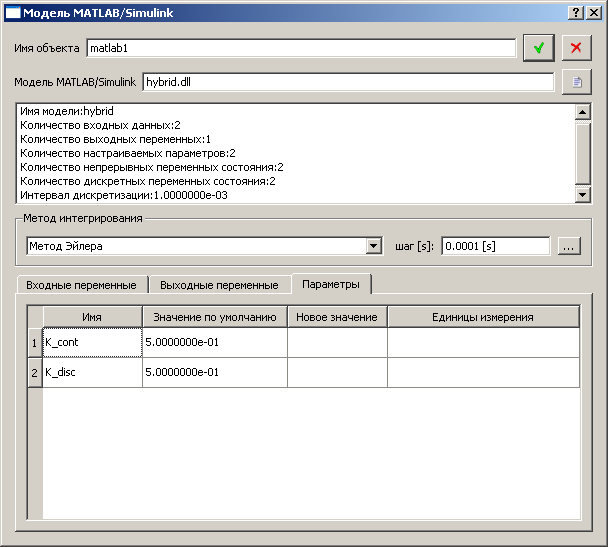Viewport: 608px width, 547px height.
Task: Open the context help question mark
Action: click(x=576, y=13)
